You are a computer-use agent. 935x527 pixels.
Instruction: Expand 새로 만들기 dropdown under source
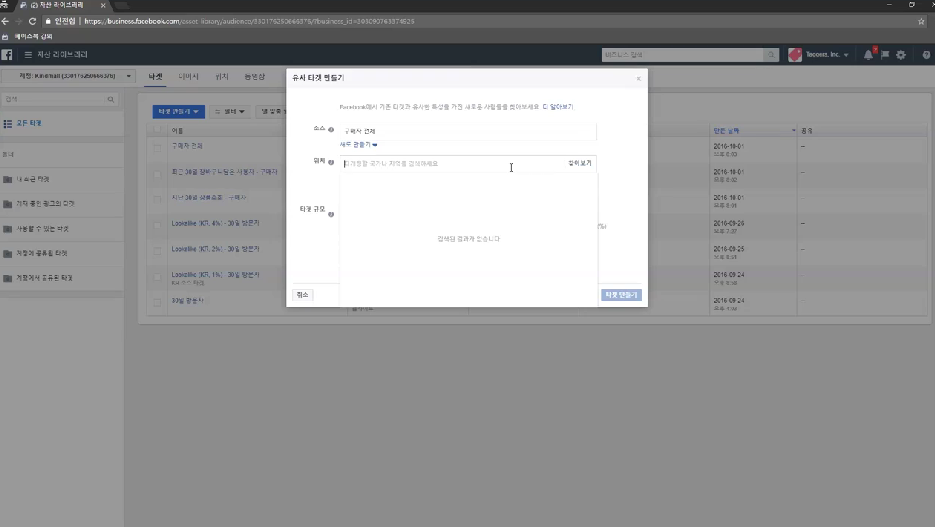358,145
